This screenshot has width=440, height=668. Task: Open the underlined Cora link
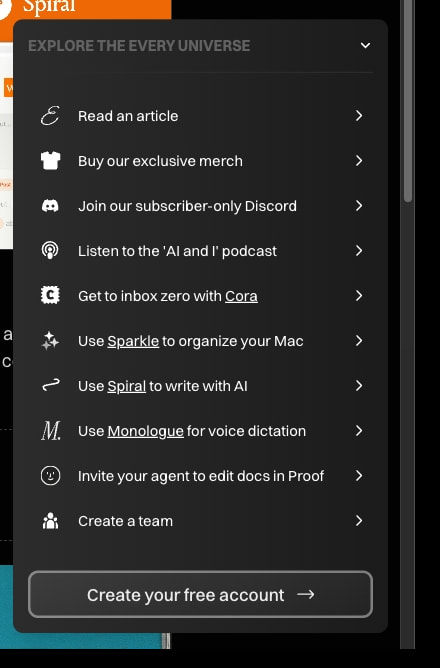241,296
